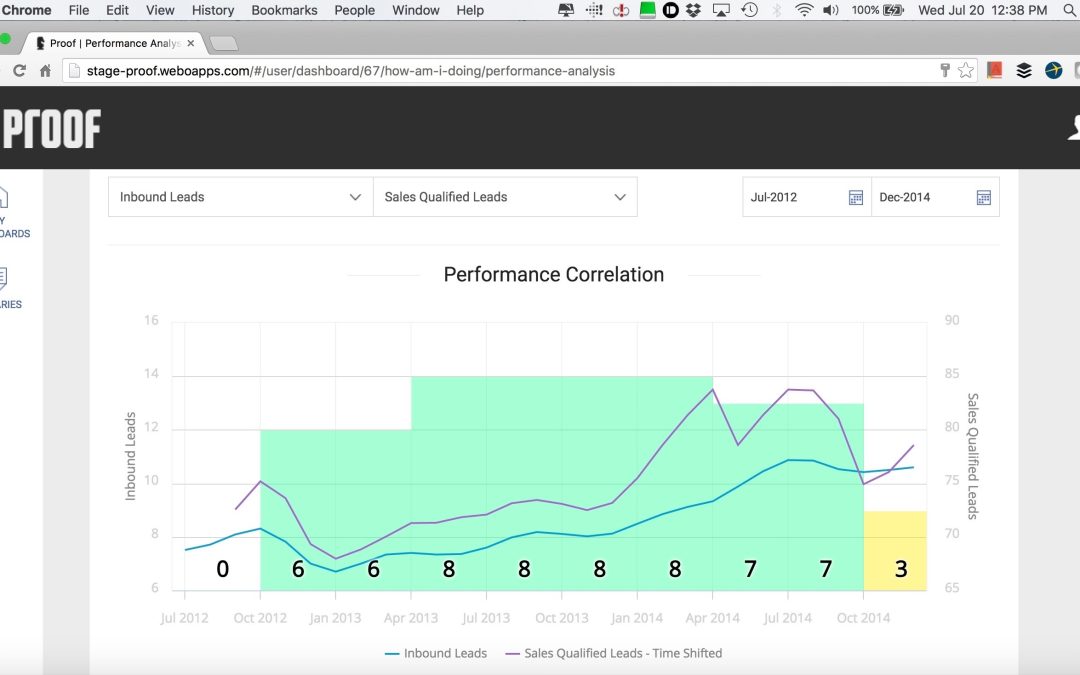Open the Bookmarks menu
Screen dimensions: 1080x675
coord(284,10)
